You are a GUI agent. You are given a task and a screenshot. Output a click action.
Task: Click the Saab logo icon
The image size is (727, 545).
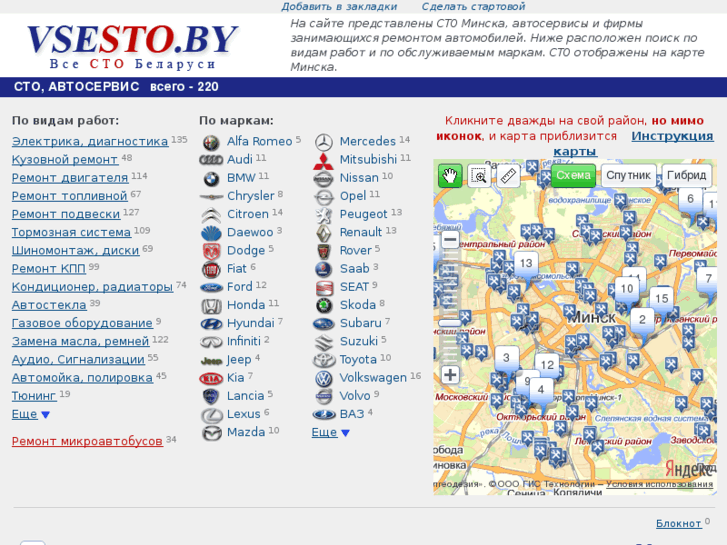pos(324,269)
